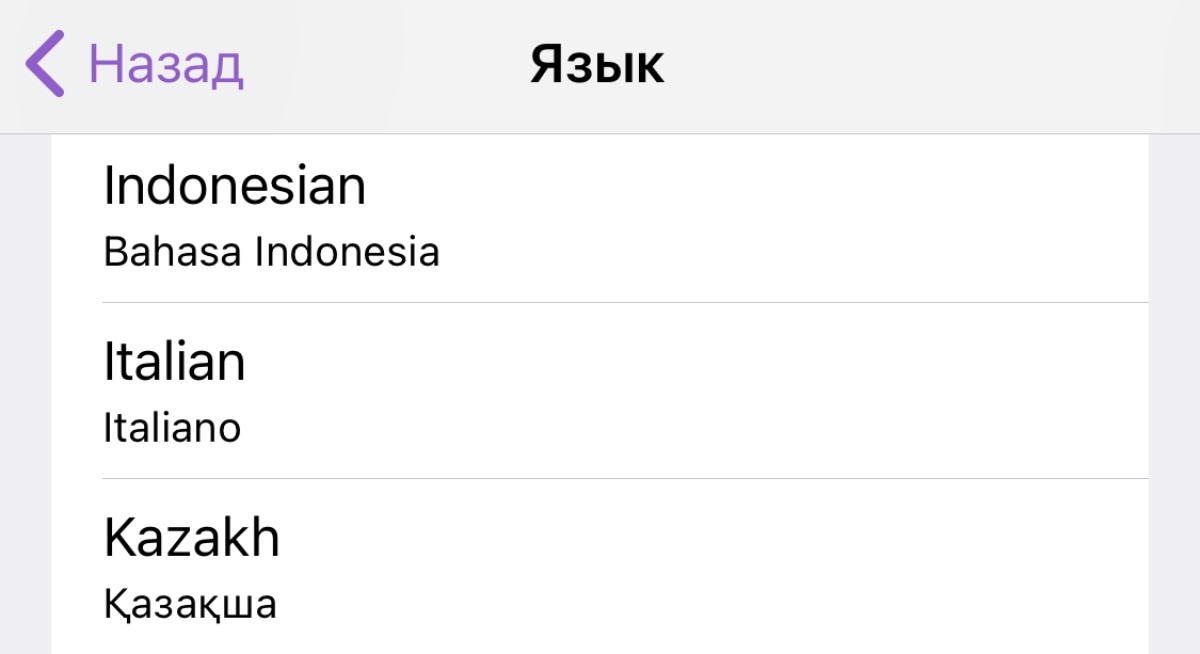Click the Қазақша native name text
Viewport: 1200px width, 654px height.
pos(190,604)
